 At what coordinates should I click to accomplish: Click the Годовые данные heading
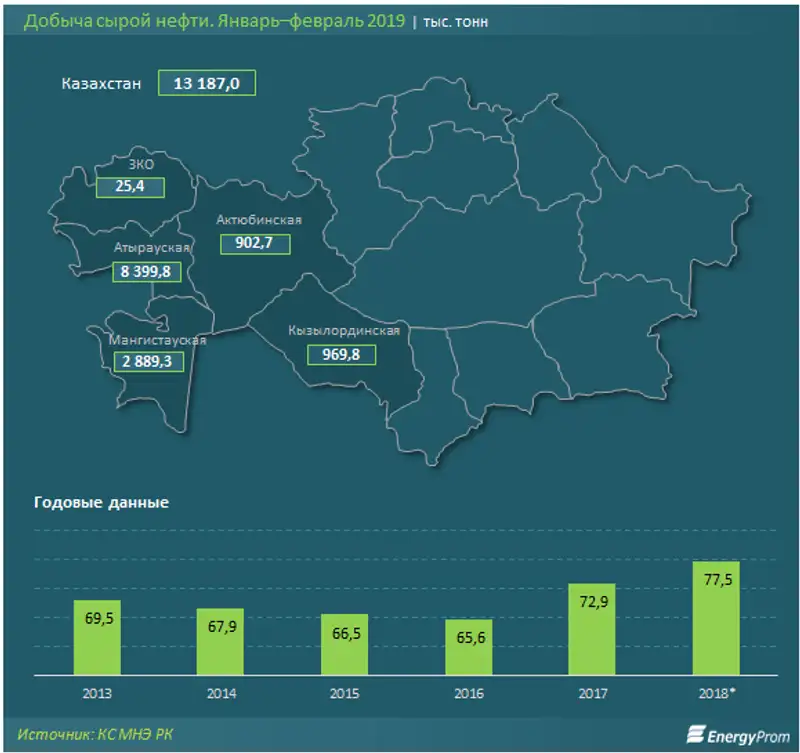101,503
